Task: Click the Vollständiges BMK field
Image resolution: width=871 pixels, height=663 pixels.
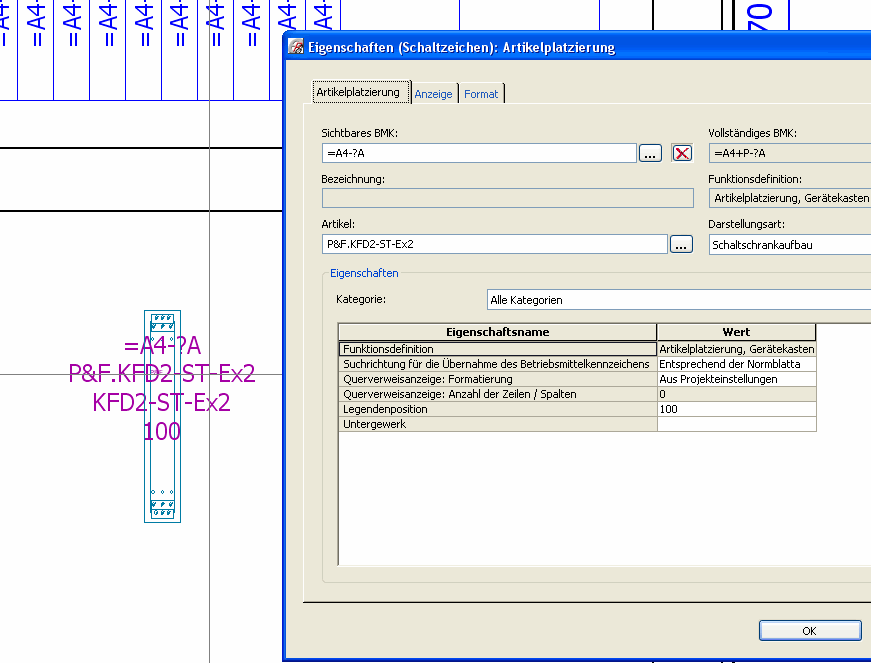Action: 789,153
